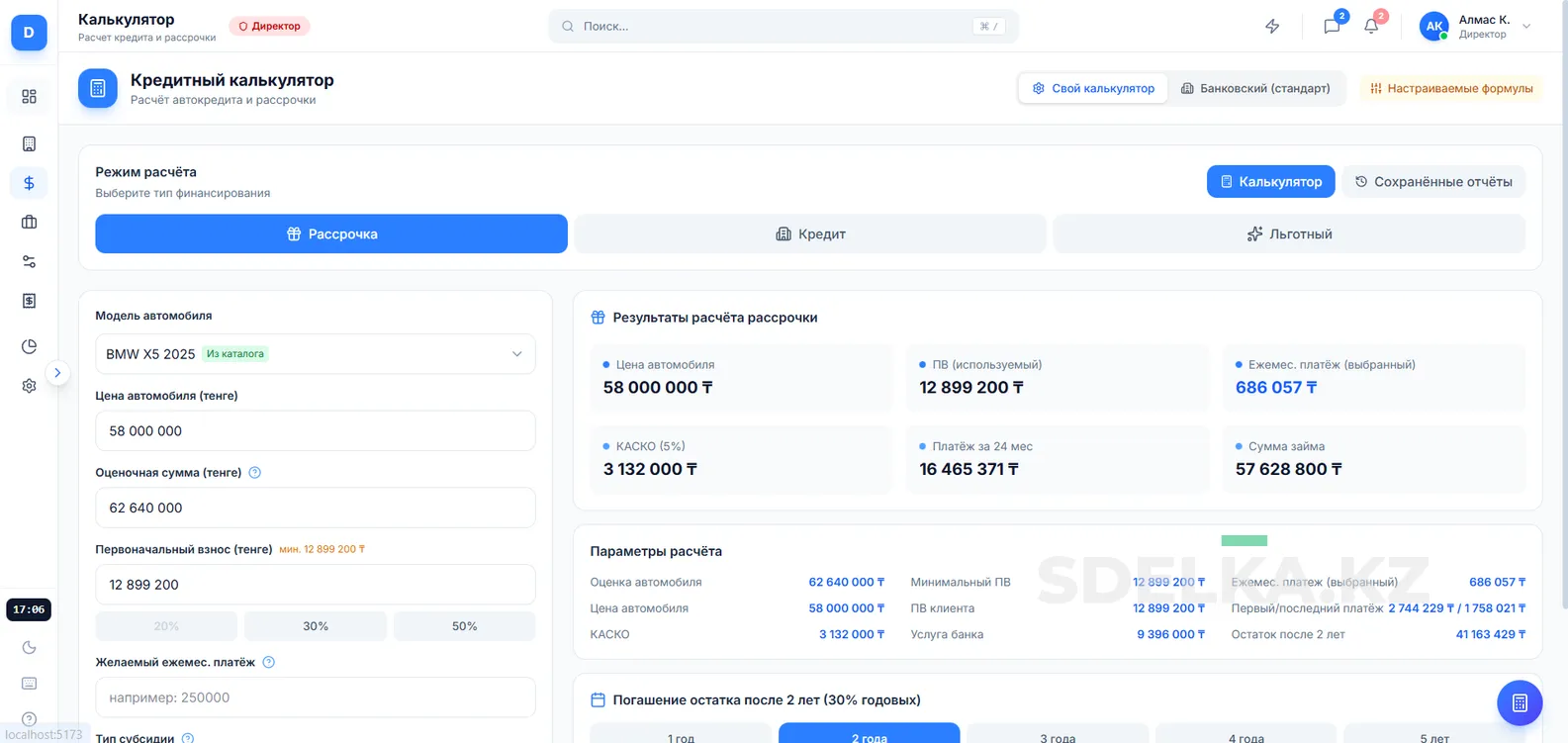
Task: Click the lightning bolt quick actions icon
Action: [x=1272, y=27]
